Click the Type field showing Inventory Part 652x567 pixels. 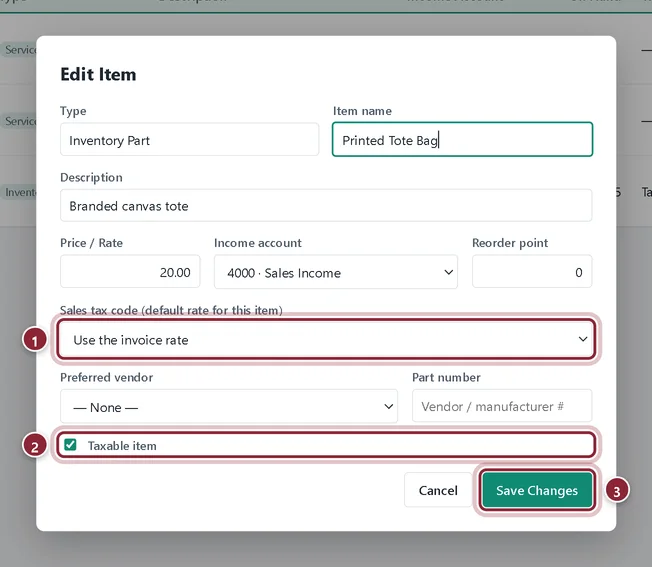[x=189, y=140]
